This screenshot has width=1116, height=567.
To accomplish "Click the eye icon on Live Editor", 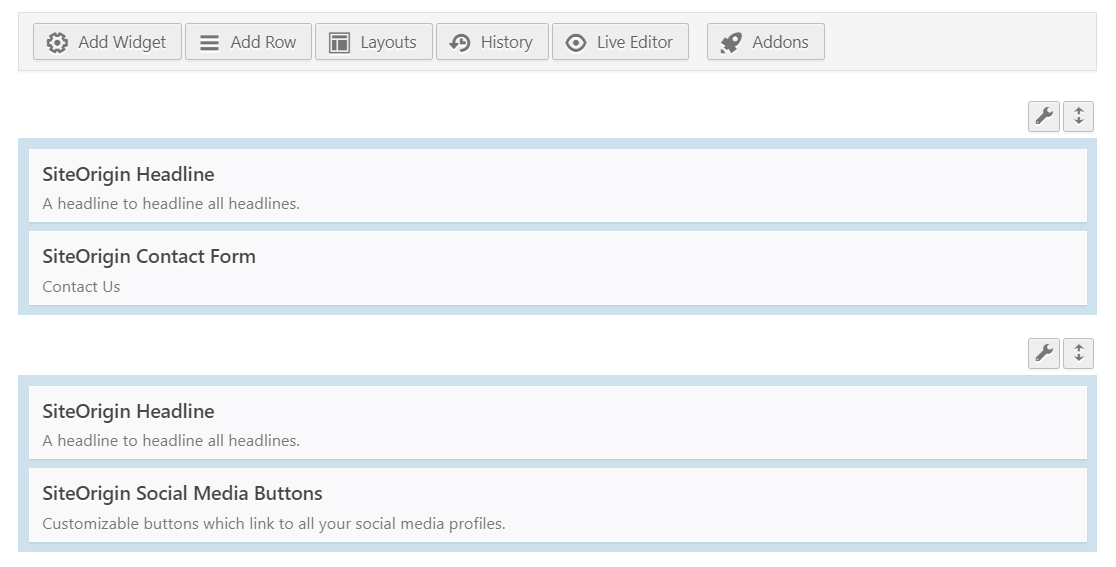I will (576, 42).
